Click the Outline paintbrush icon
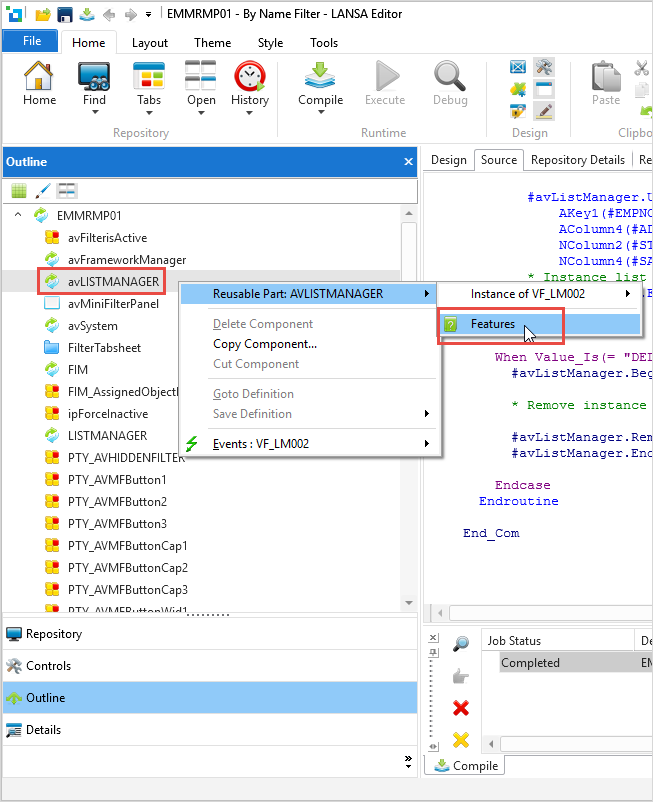653x802 pixels. (x=43, y=191)
